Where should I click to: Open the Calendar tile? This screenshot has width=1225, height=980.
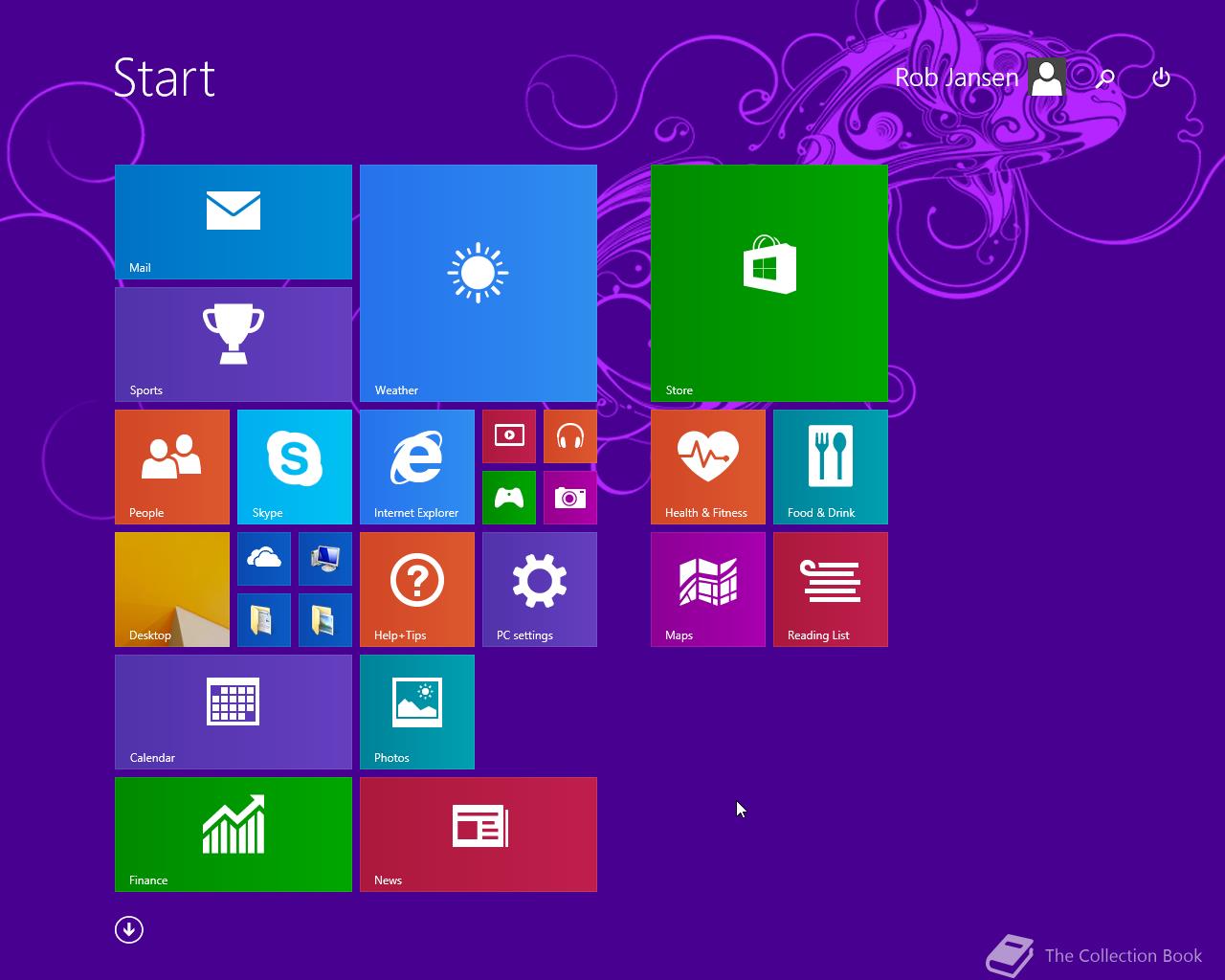tap(234, 712)
